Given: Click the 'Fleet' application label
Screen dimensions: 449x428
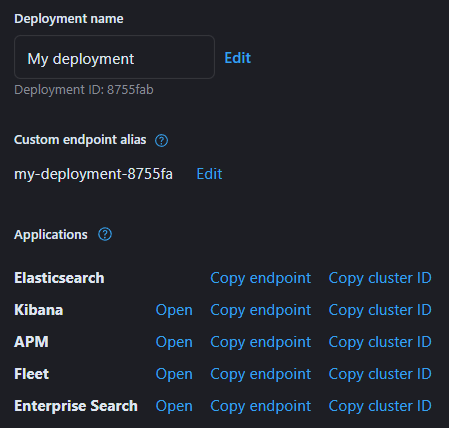Looking at the screenshot, I should (x=32, y=374).
